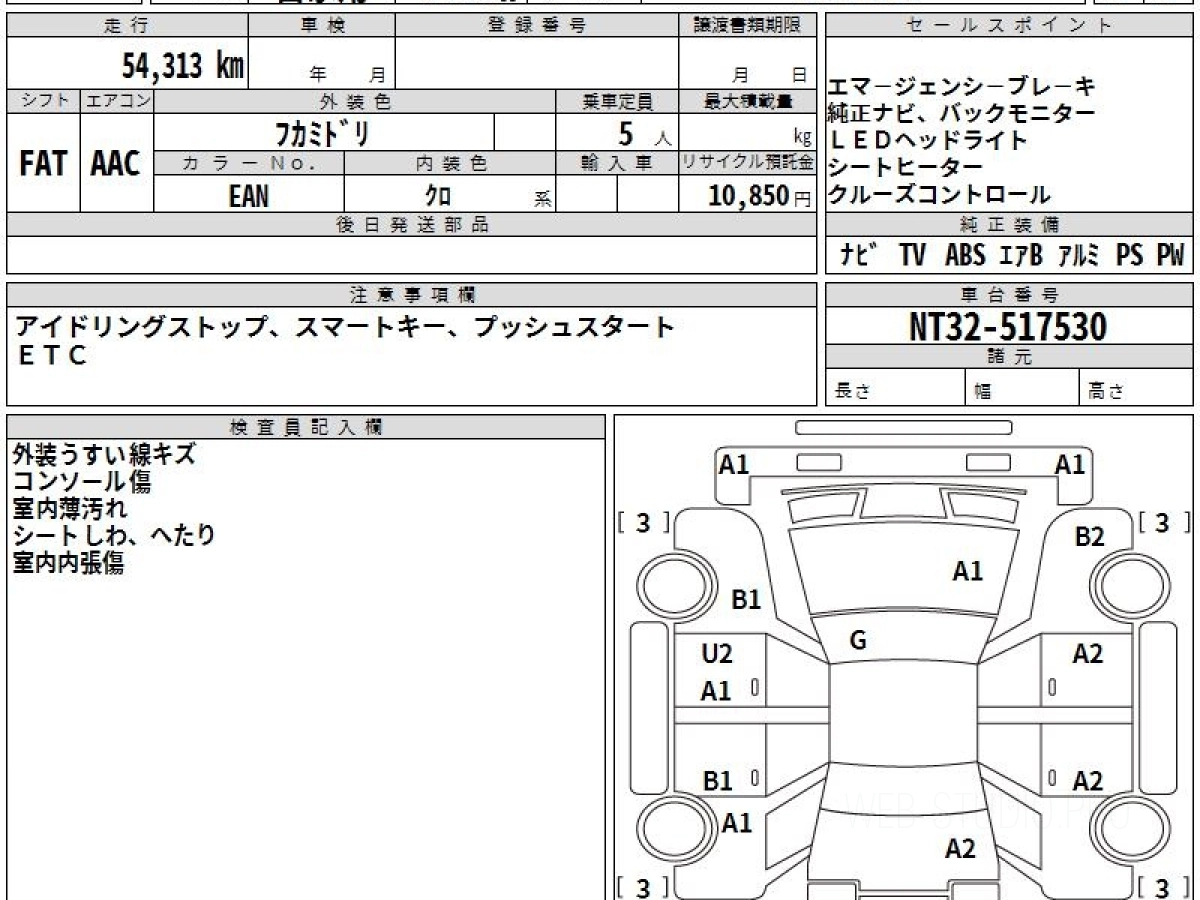Click the 諸元 header

(x=1009, y=357)
